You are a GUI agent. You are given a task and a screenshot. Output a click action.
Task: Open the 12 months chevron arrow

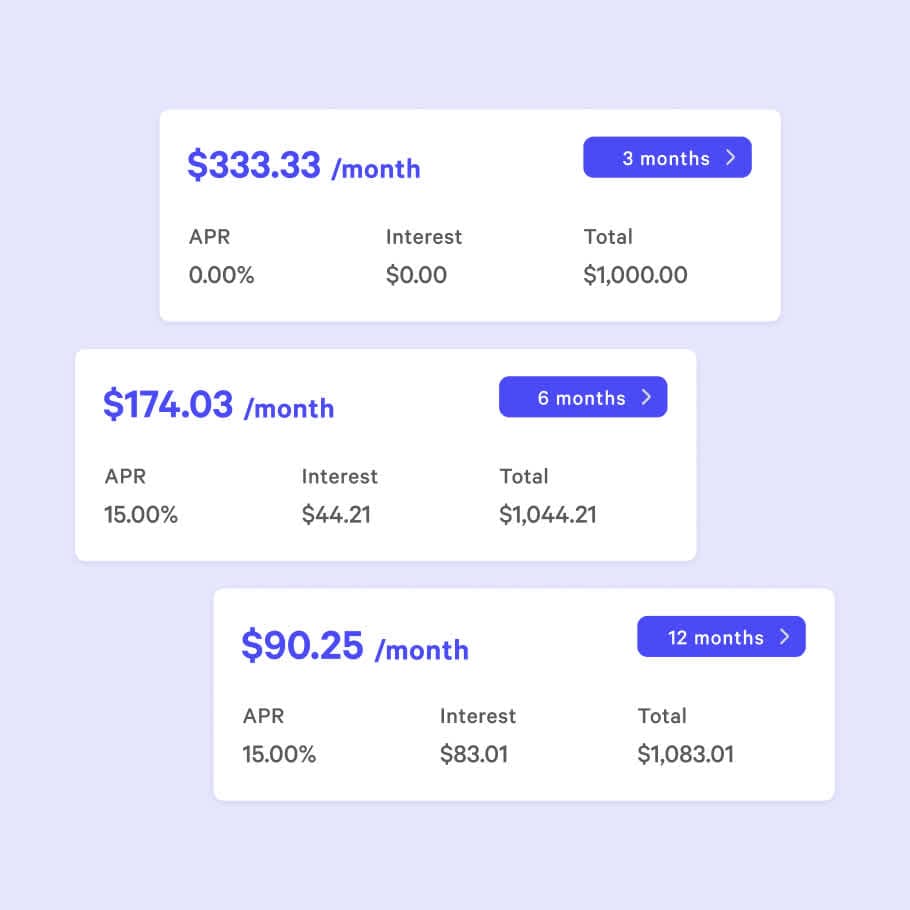[x=786, y=636]
